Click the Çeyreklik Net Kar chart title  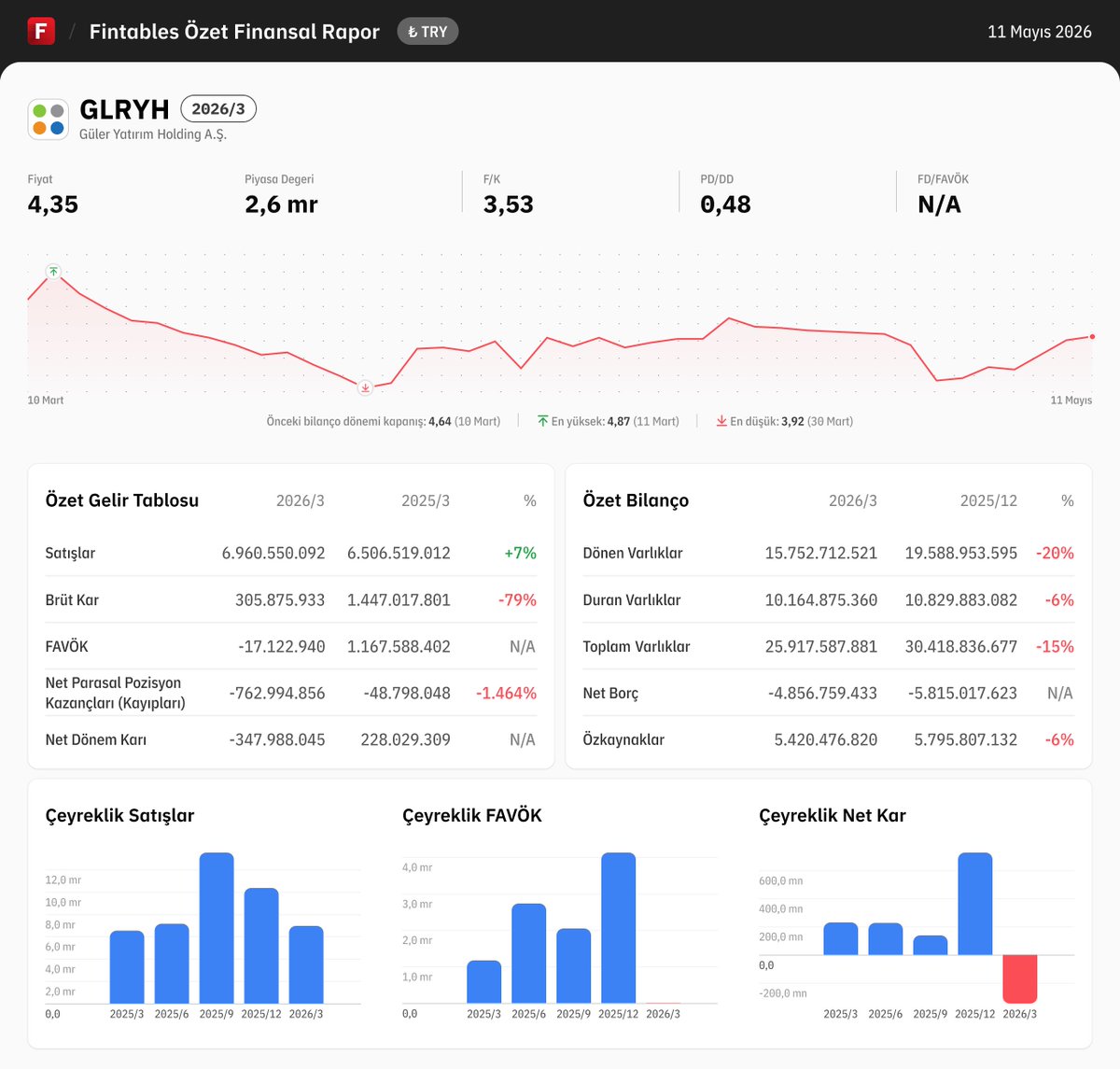pos(833,815)
